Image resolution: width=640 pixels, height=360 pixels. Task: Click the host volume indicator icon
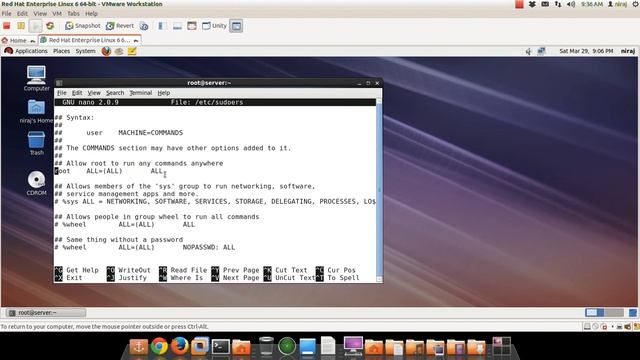point(571,4)
